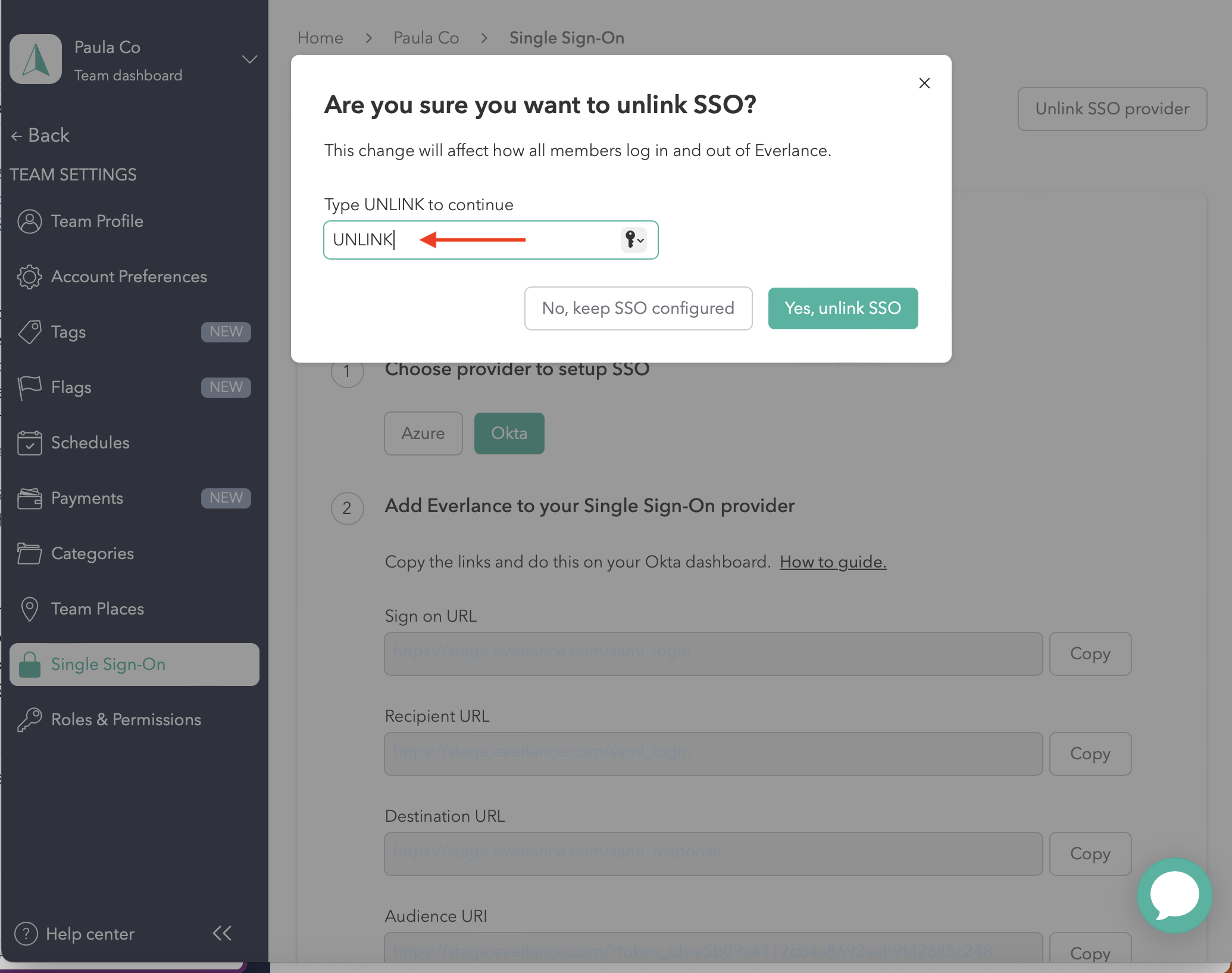Open Roles & Permissions settings
Screen dimensions: 1232x973
tap(126, 720)
